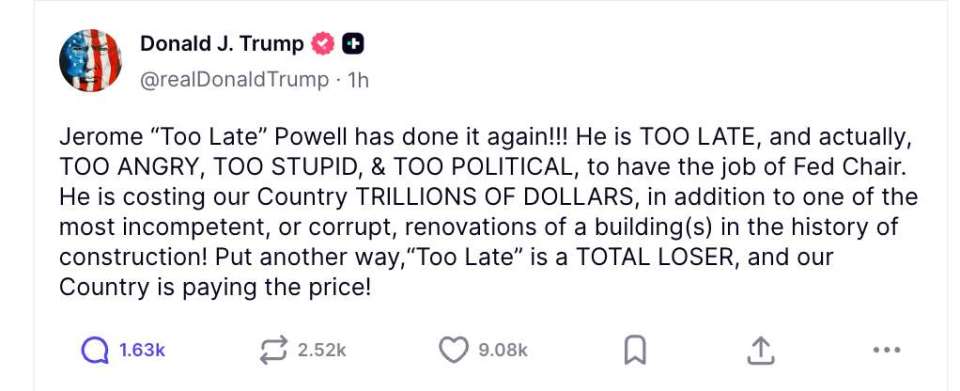Screen dimensions: 960x391
Task: View the 2.52k reposts count
Action: click(322, 351)
